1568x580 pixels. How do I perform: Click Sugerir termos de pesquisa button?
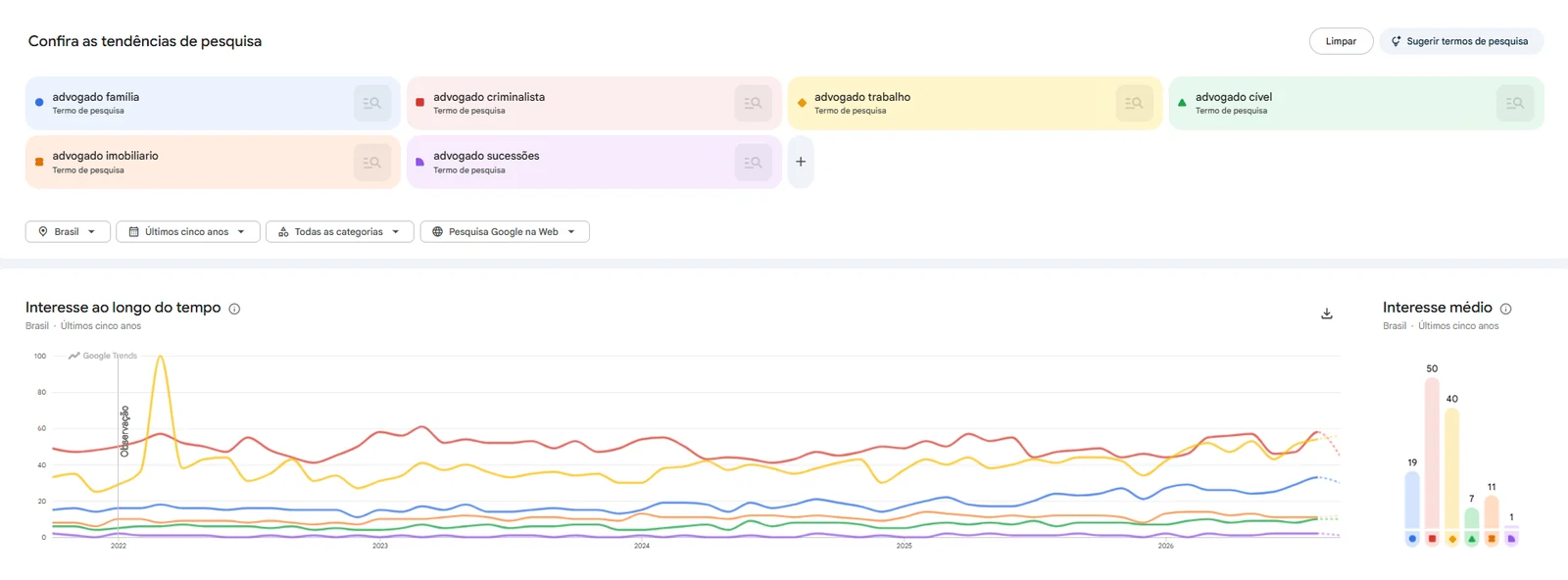click(1461, 41)
